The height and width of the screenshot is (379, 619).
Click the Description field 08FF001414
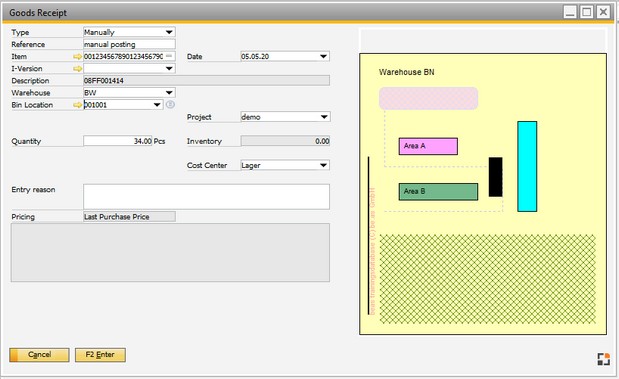click(206, 81)
